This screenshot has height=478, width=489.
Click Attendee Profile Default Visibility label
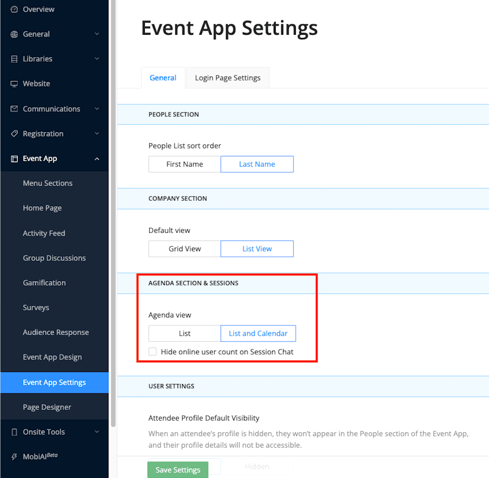(x=204, y=418)
